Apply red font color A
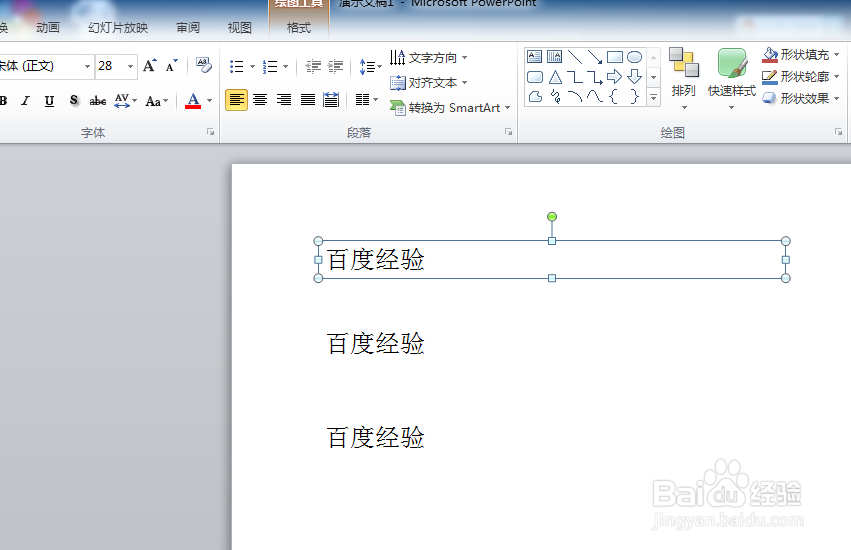 (193, 100)
